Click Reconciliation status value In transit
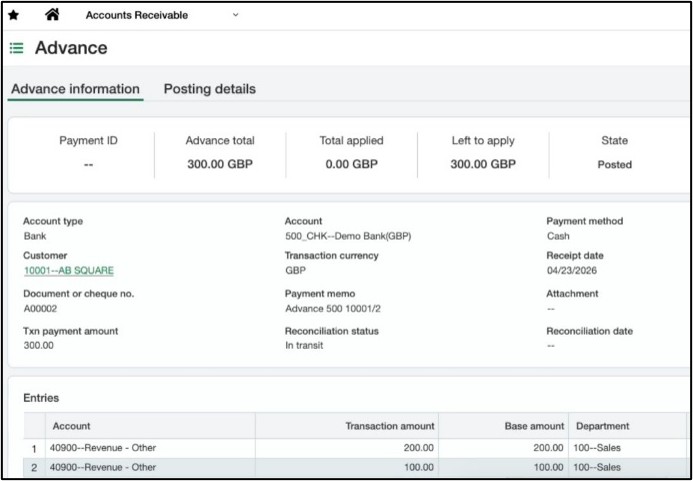 point(304,345)
